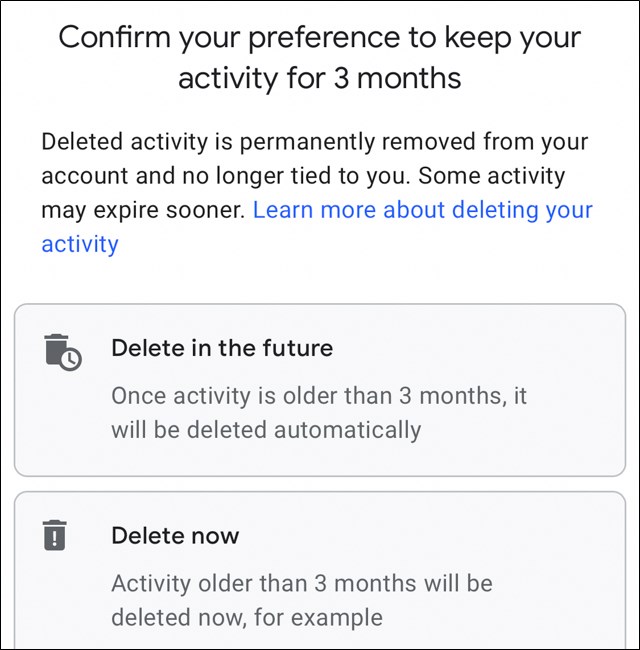The image size is (640, 650).
Task: Click 'account and no longer tied to you' text
Action: point(225,176)
